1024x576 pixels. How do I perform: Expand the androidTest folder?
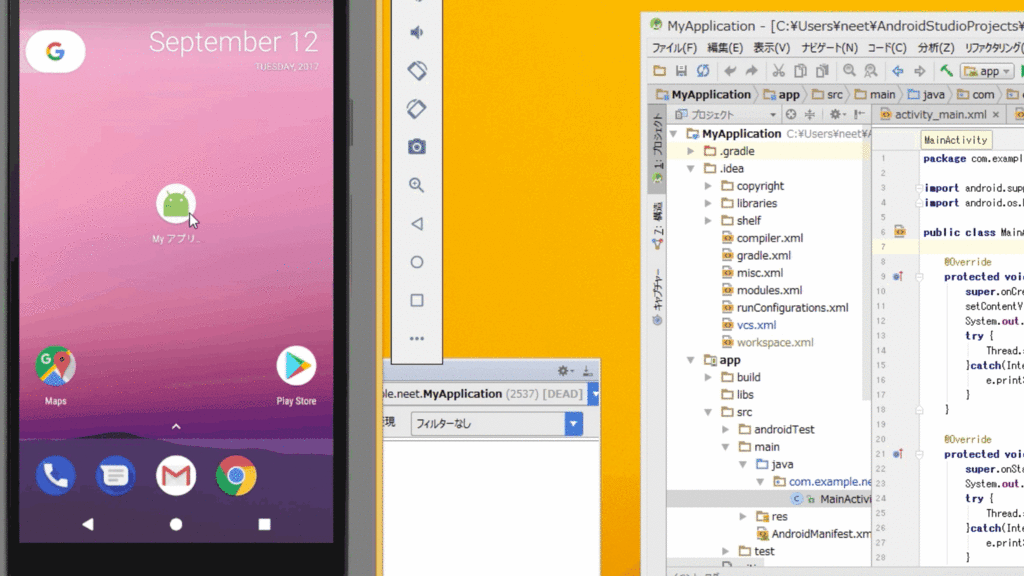pos(726,430)
